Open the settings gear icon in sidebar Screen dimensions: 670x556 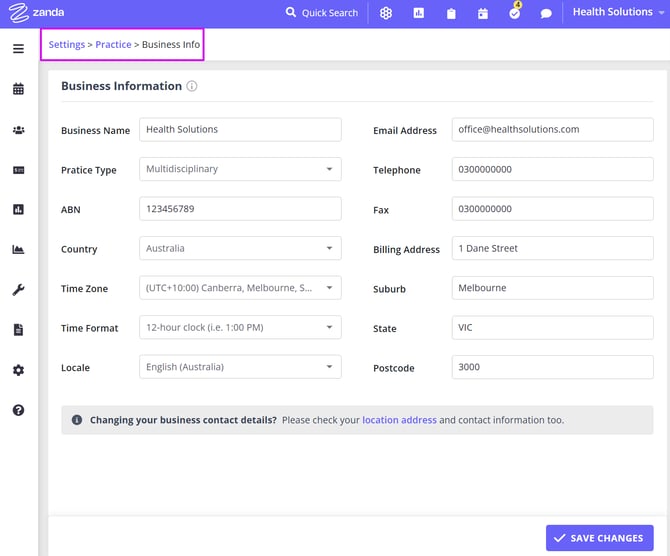click(x=18, y=370)
